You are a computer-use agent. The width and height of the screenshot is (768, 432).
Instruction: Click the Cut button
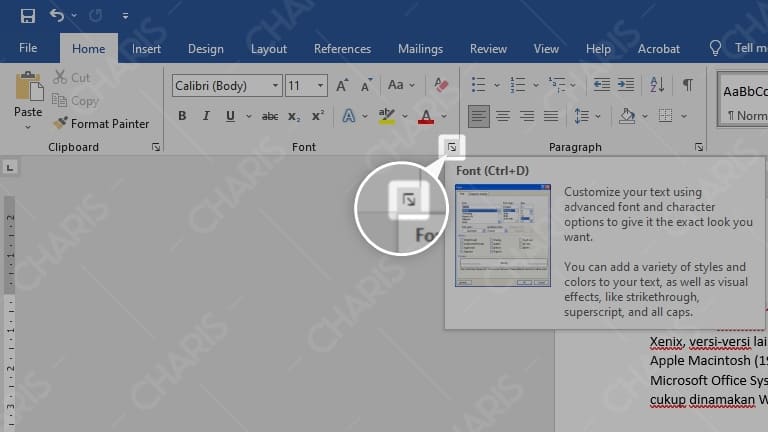(72, 77)
